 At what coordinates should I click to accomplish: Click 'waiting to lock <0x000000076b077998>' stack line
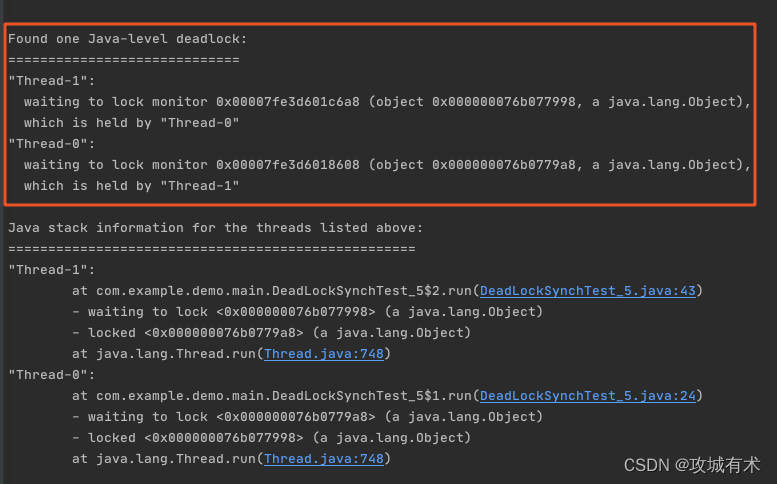point(307,312)
